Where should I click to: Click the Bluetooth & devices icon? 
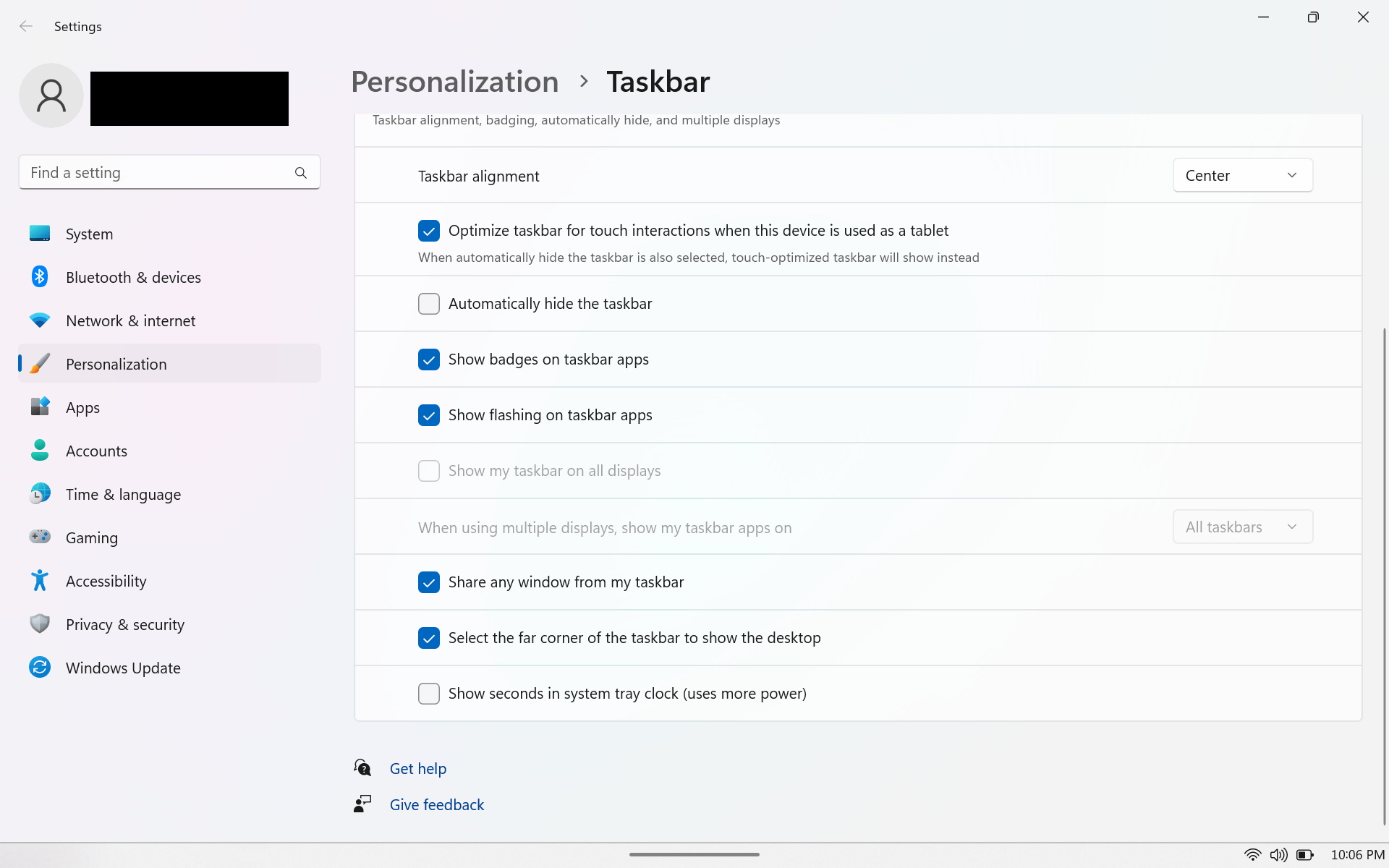click(x=40, y=277)
